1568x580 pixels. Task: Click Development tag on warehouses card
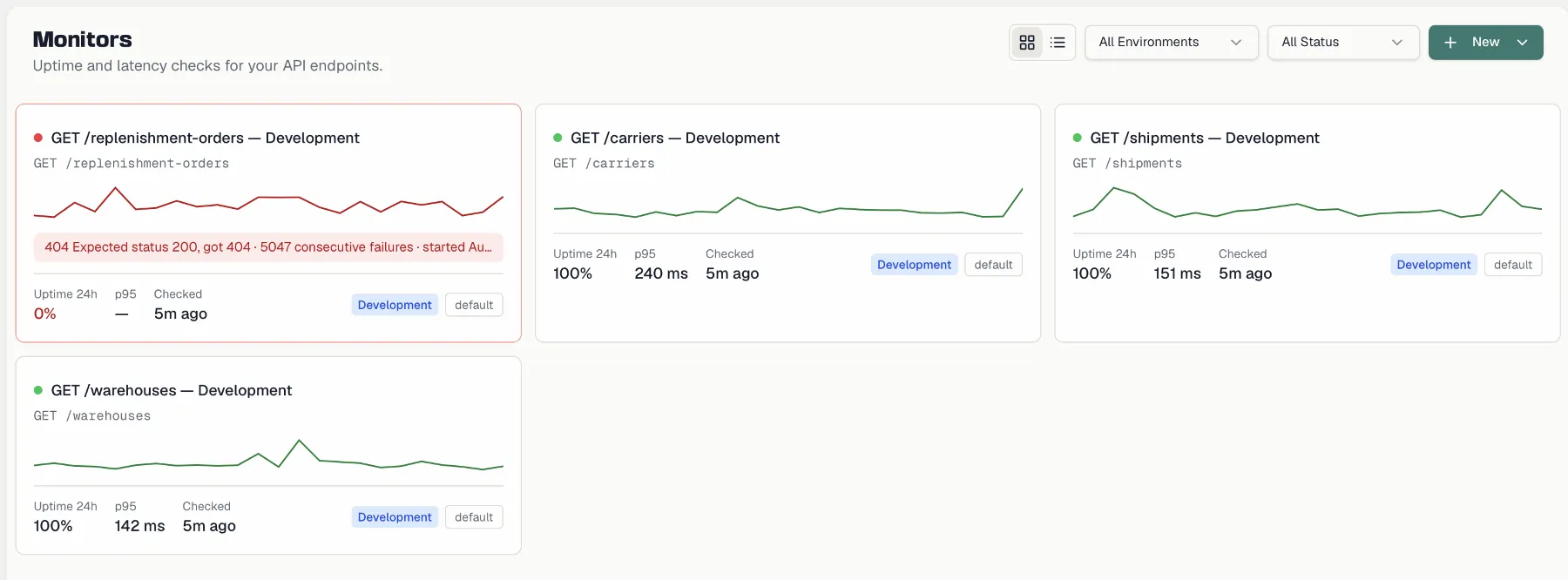point(395,517)
